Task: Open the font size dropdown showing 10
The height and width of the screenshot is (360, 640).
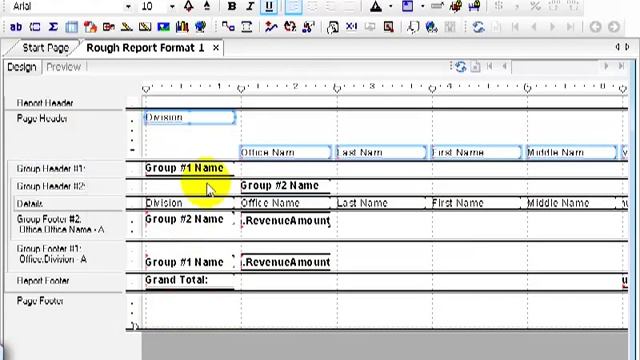Action: click(172, 7)
